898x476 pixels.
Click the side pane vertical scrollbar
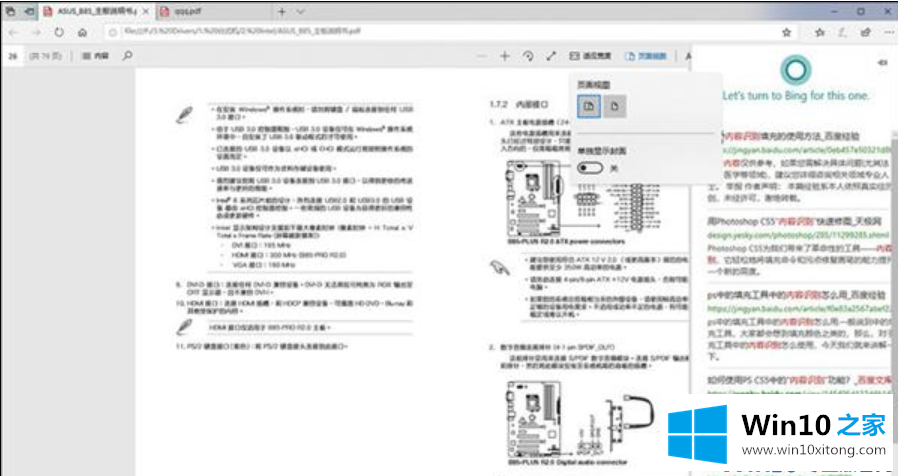[x=895, y=286]
